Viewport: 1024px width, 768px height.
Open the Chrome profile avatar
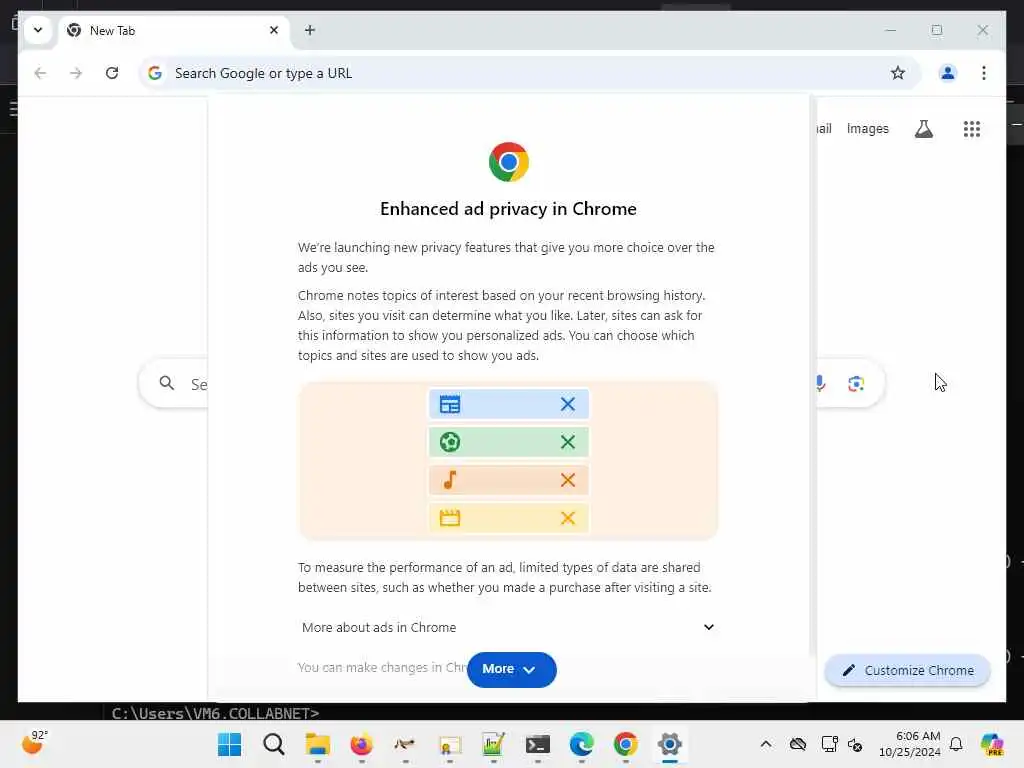948,73
